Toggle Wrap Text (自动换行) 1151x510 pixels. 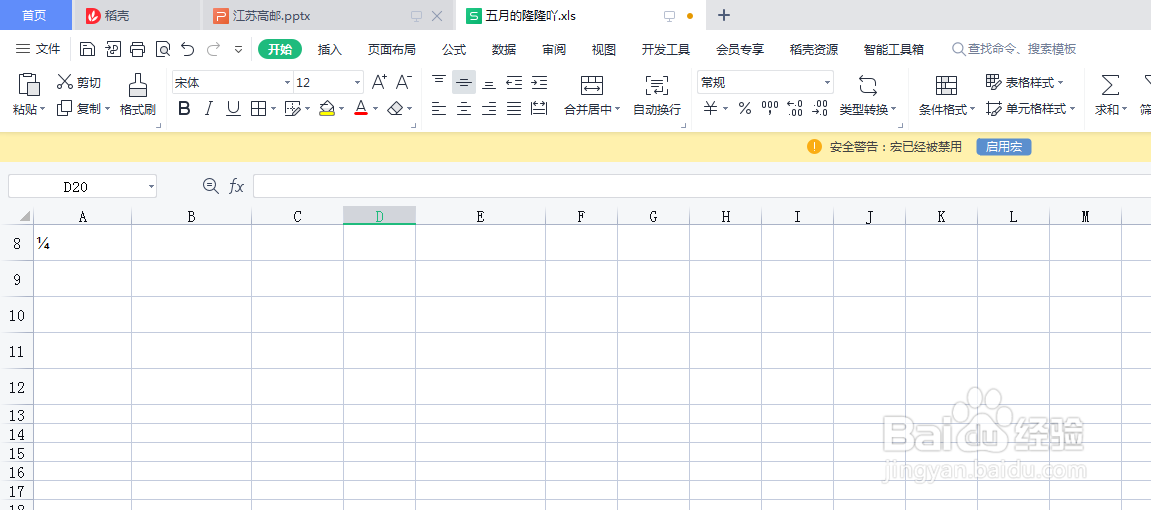pos(657,95)
